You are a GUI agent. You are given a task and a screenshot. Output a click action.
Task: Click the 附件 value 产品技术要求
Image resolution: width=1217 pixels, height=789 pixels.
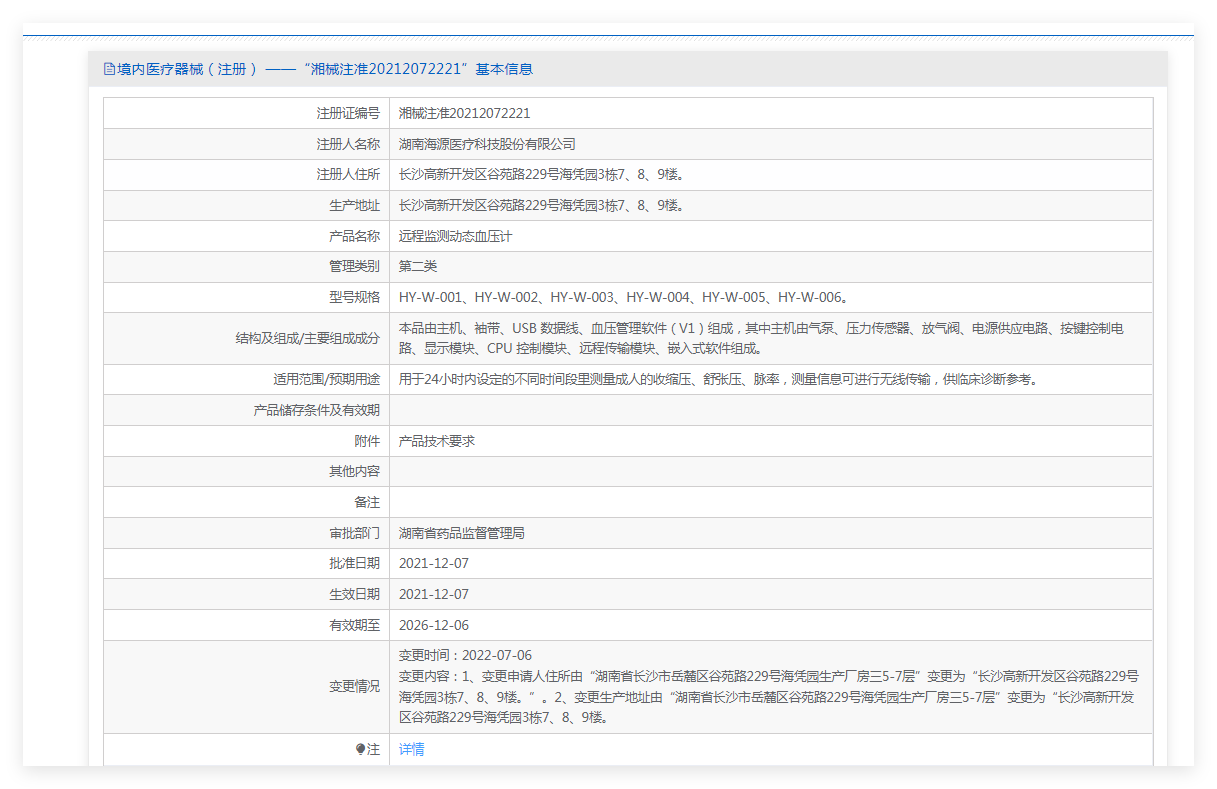click(x=436, y=440)
